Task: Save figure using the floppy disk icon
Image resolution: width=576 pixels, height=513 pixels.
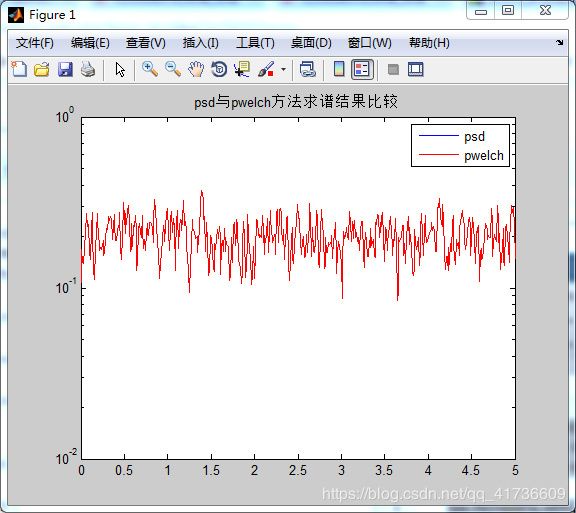Action: pos(65,69)
